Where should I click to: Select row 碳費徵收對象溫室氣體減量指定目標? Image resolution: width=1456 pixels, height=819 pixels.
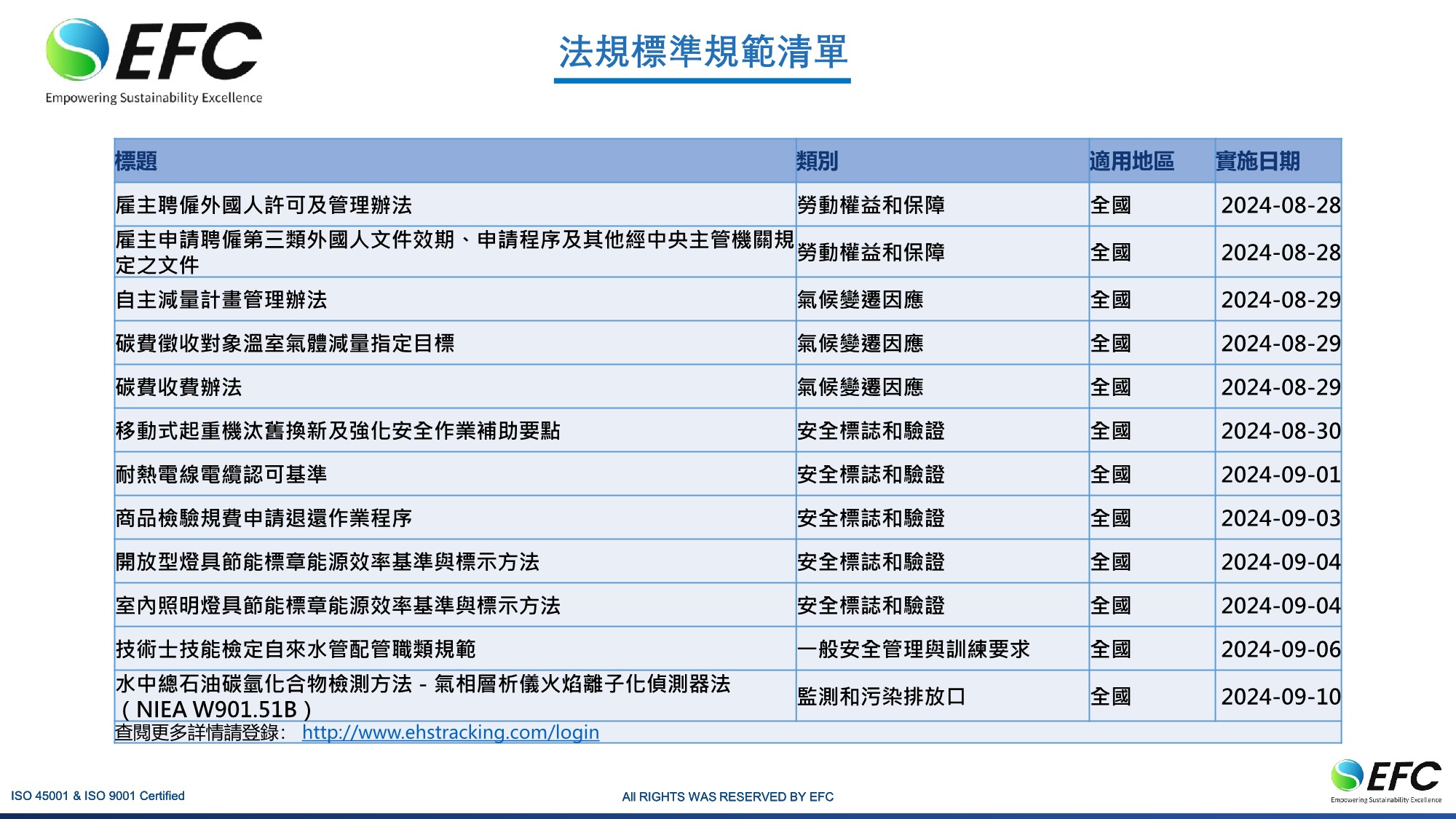pos(728,343)
